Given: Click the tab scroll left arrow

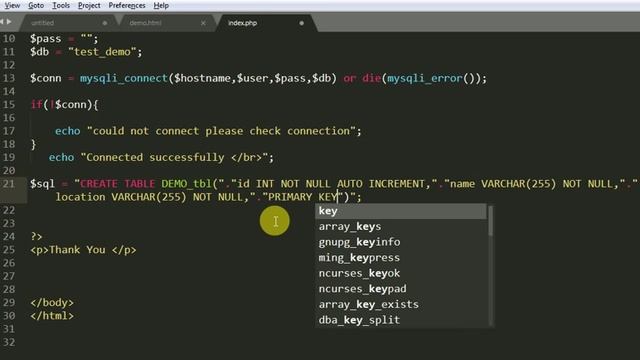Looking at the screenshot, I should coord(2,22).
